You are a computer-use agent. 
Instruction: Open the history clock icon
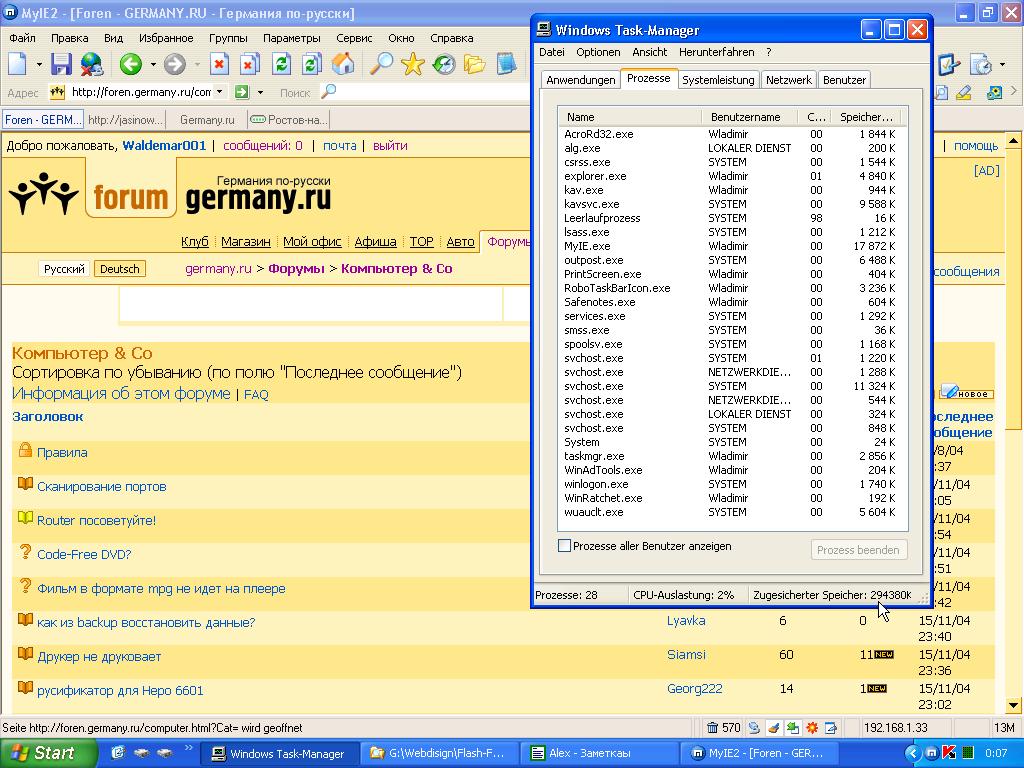(x=443, y=64)
